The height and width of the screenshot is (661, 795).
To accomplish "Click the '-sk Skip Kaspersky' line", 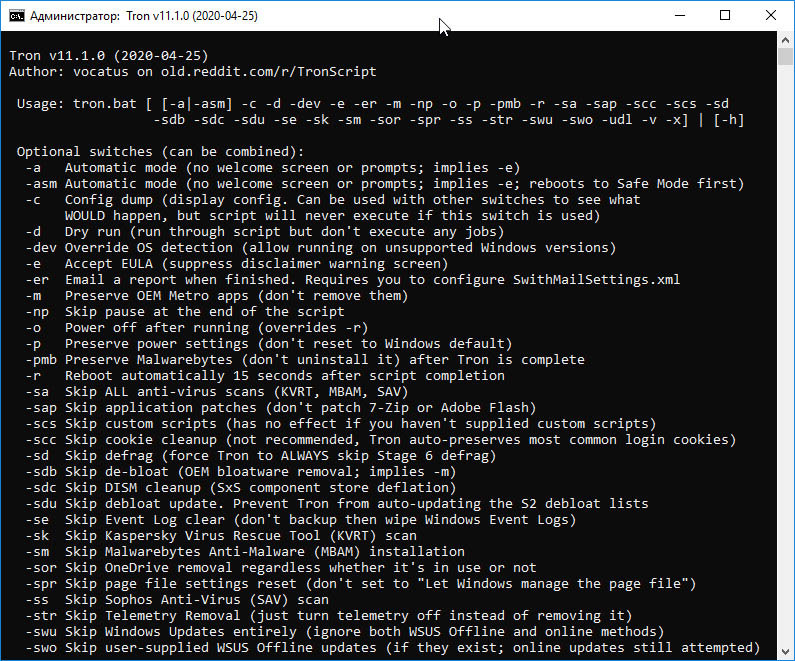I will pos(221,535).
